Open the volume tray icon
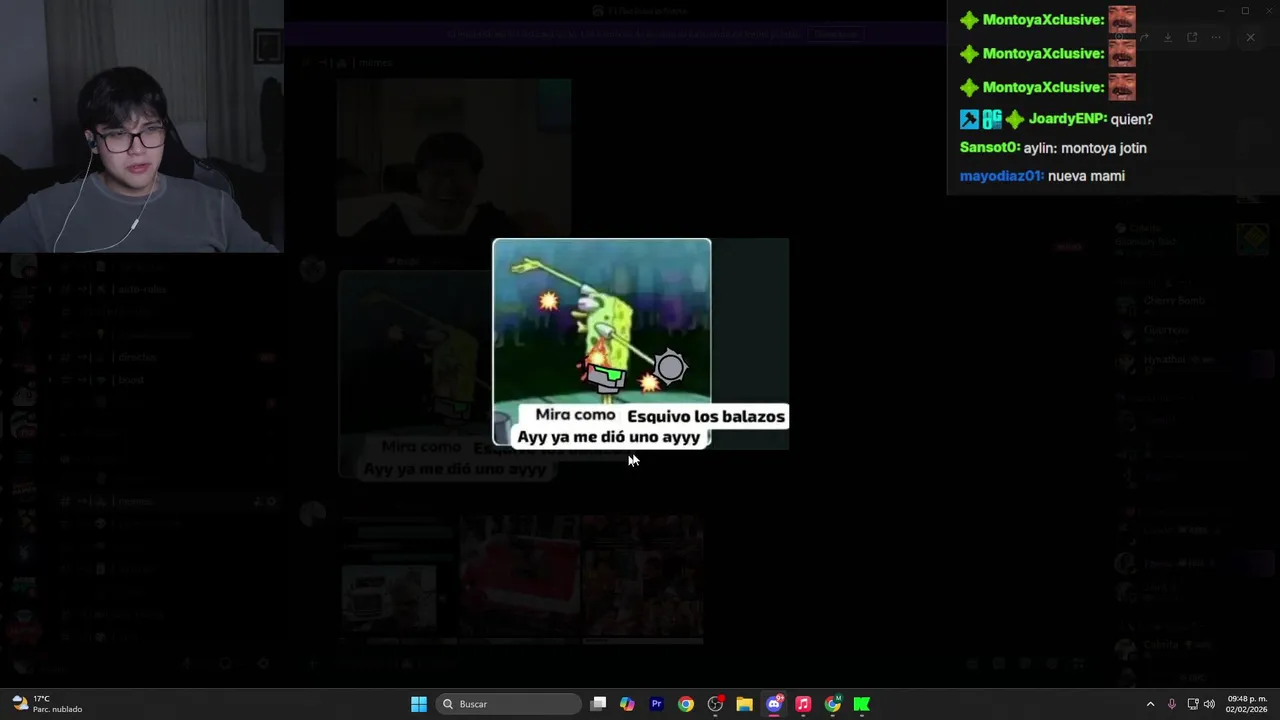 [x=1209, y=704]
